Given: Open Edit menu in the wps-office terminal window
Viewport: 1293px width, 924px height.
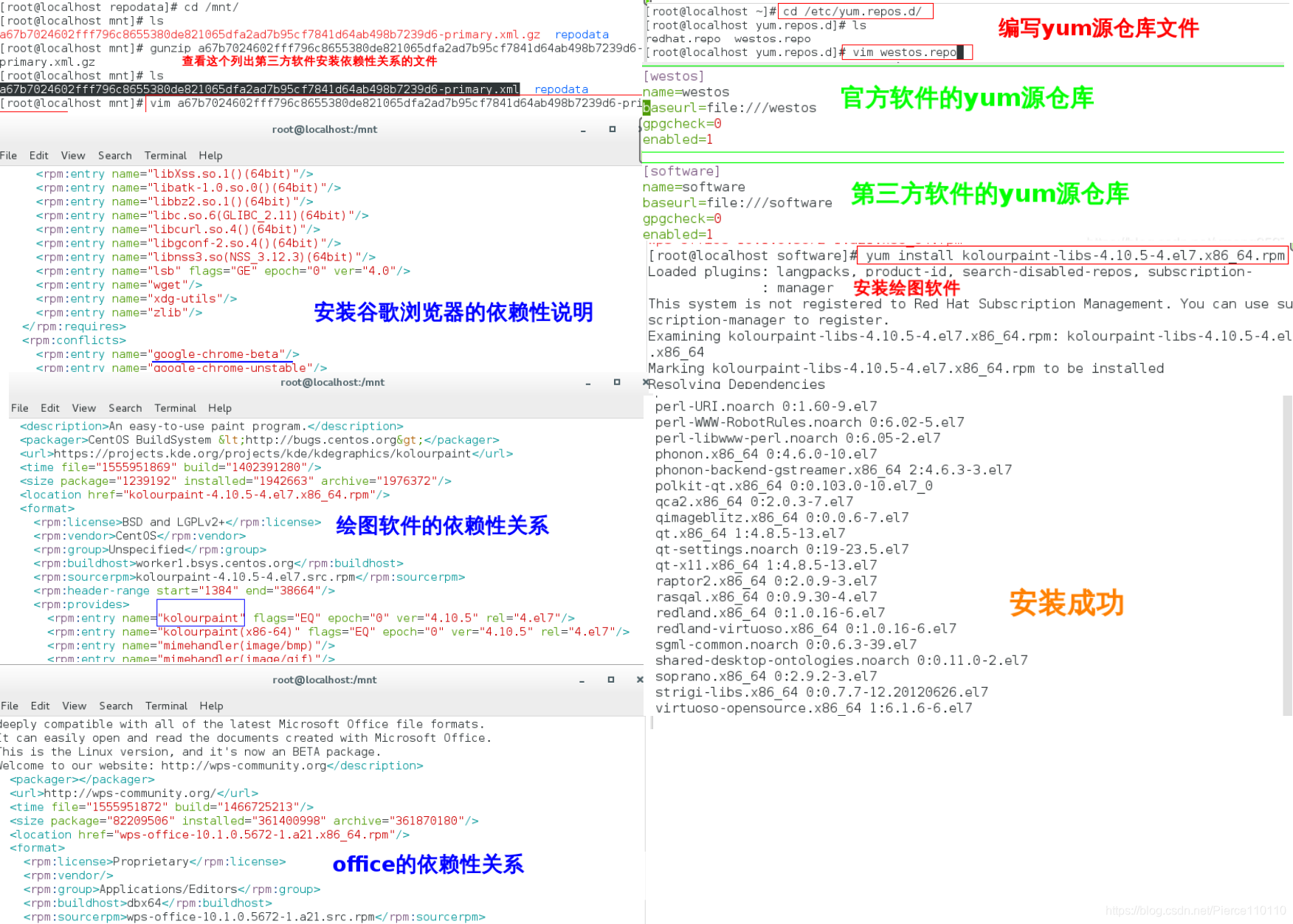Looking at the screenshot, I should click(x=41, y=706).
